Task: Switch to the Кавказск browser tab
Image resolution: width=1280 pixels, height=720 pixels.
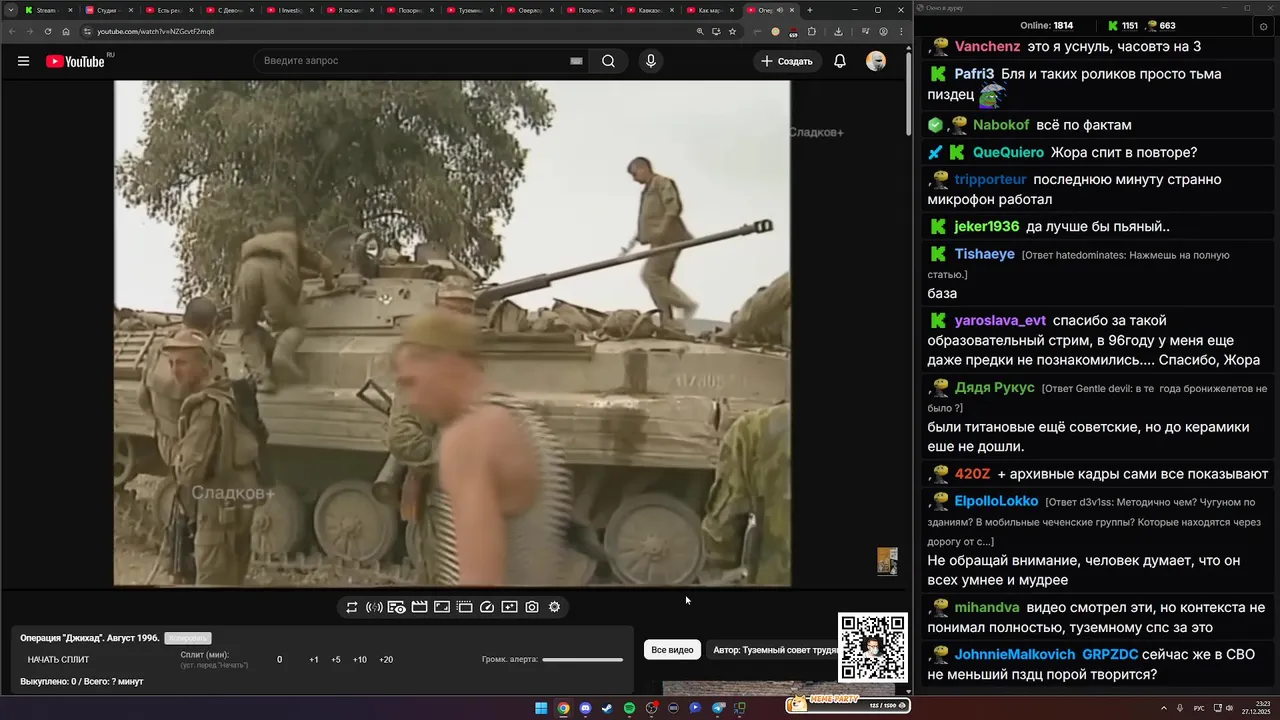Action: tap(648, 10)
